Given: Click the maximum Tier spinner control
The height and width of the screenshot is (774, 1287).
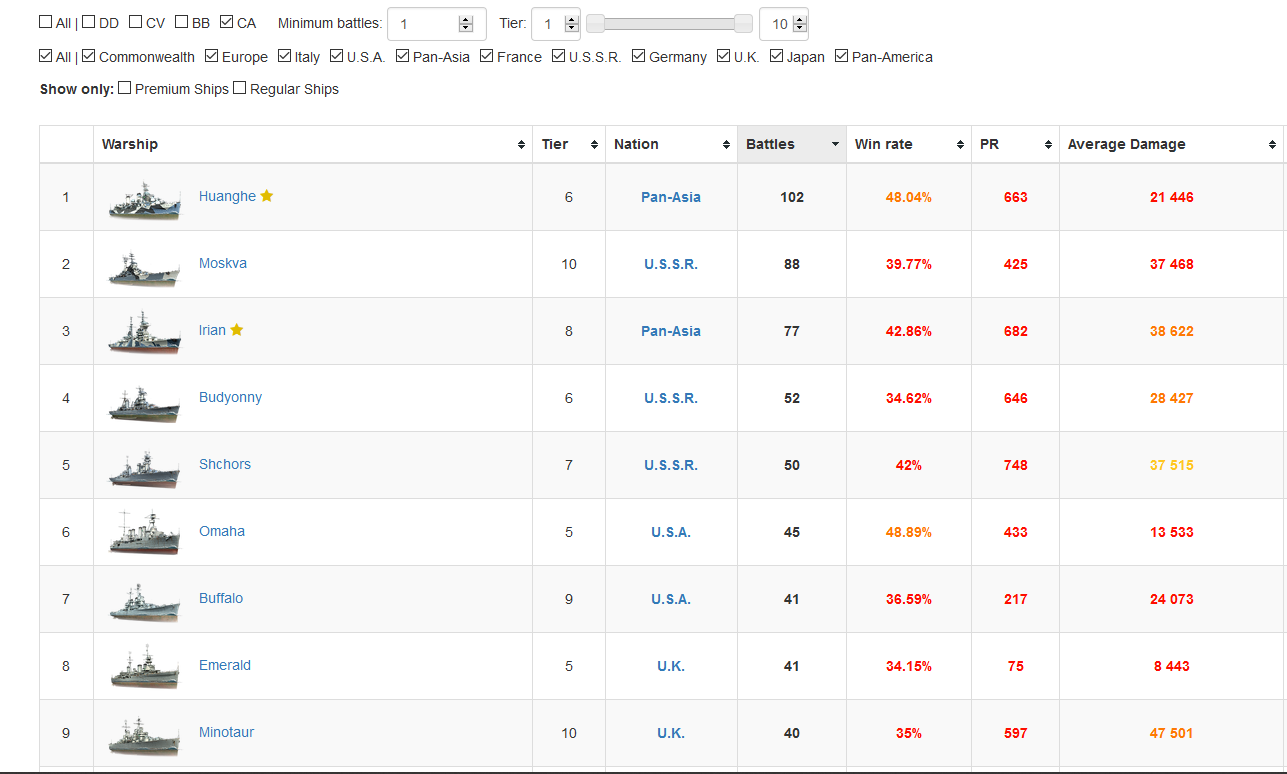Looking at the screenshot, I should [798, 24].
